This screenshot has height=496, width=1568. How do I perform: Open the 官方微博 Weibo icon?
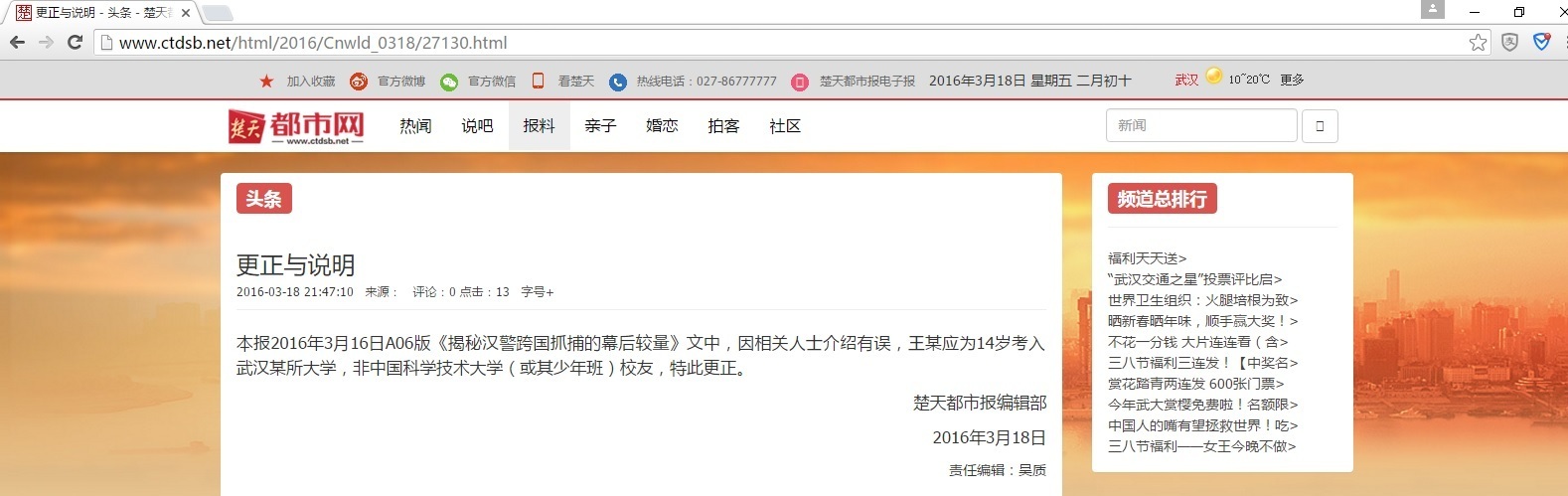coord(359,82)
